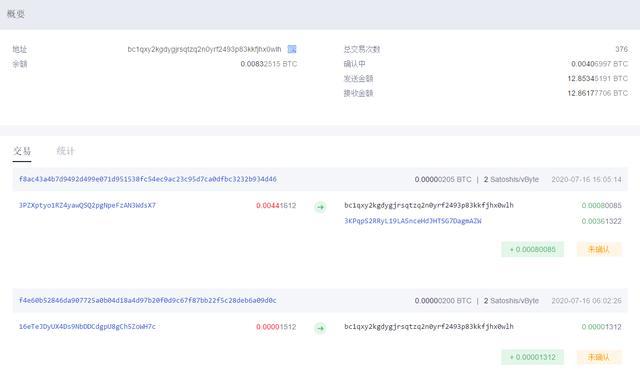Click the QR code icon beside the address
The height and width of the screenshot is (378, 640).
tap(292, 49)
